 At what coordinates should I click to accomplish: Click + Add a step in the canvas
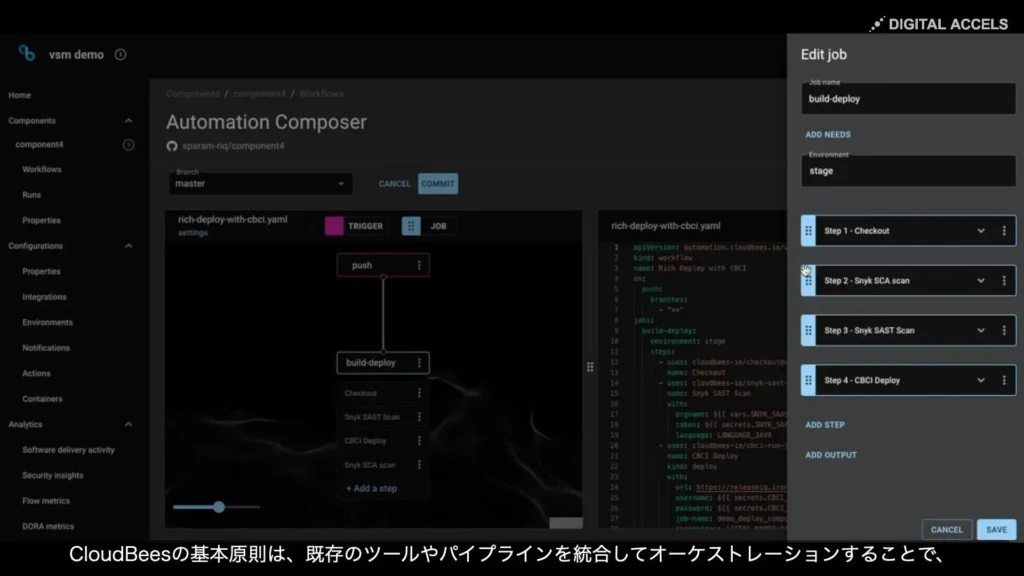(x=372, y=488)
